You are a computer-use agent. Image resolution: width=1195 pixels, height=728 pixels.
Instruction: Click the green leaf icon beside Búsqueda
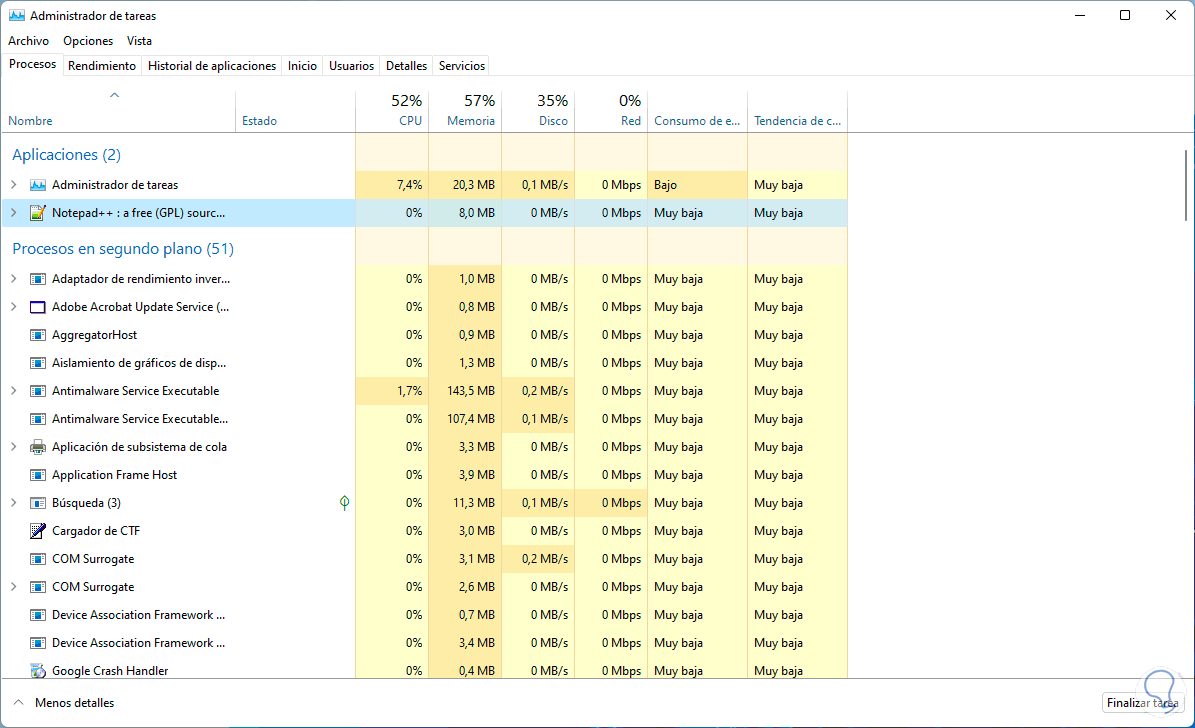coord(344,503)
